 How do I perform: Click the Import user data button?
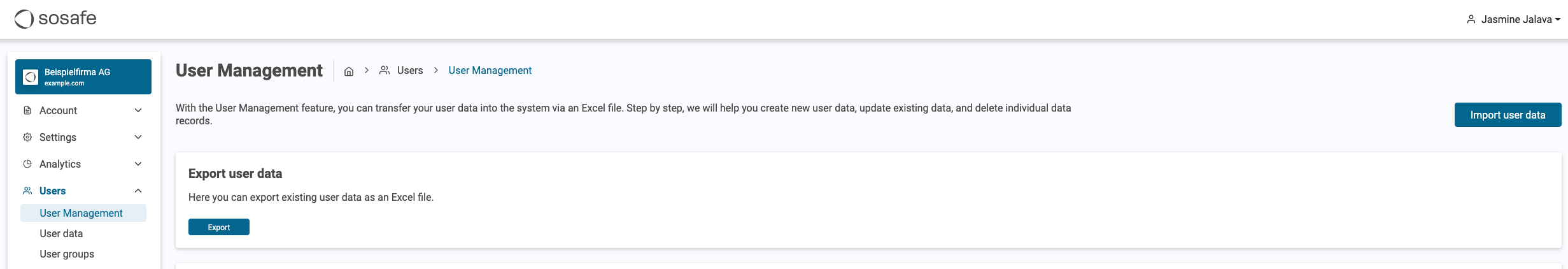[x=1508, y=115]
